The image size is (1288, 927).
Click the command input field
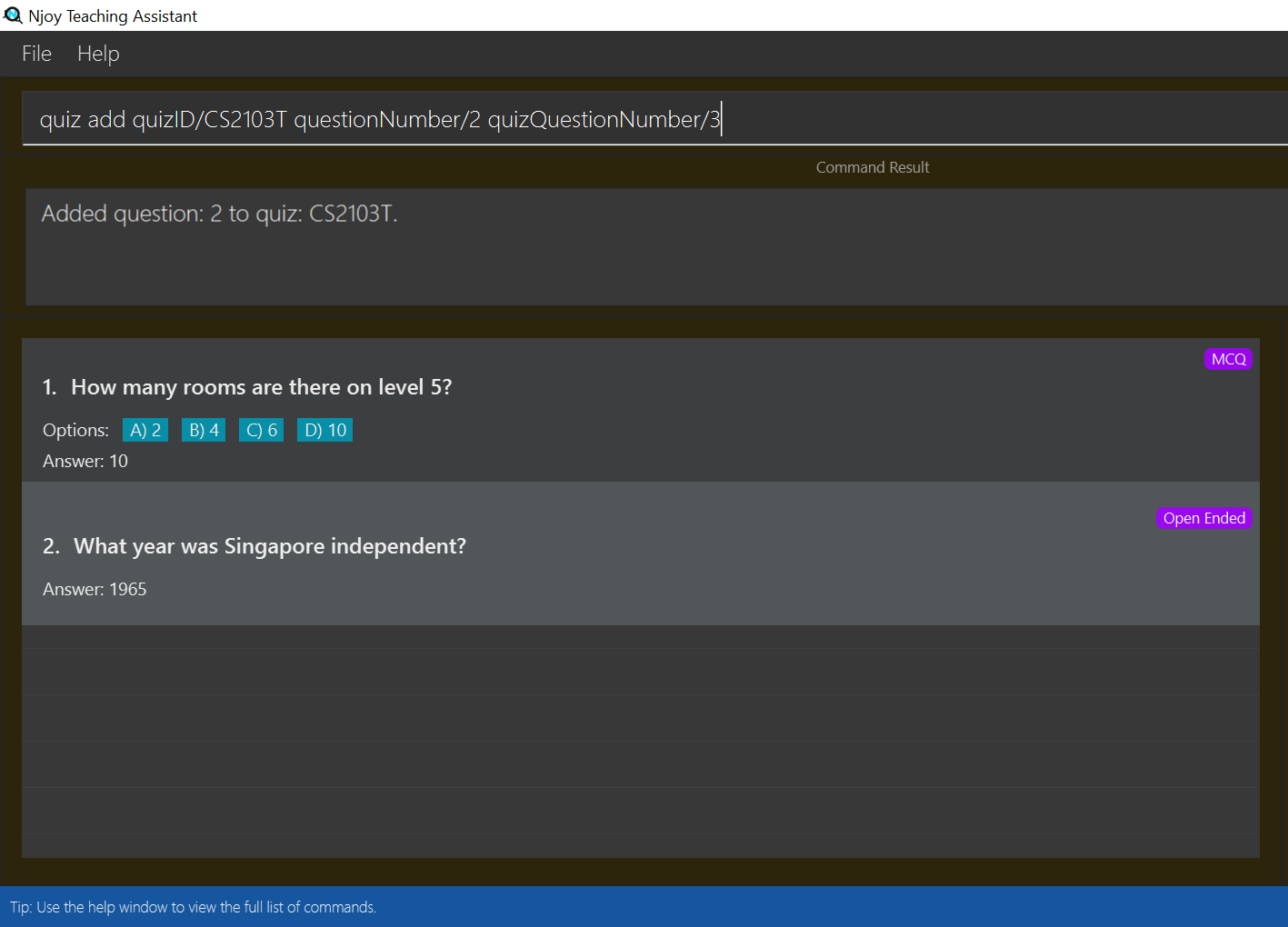(x=654, y=119)
